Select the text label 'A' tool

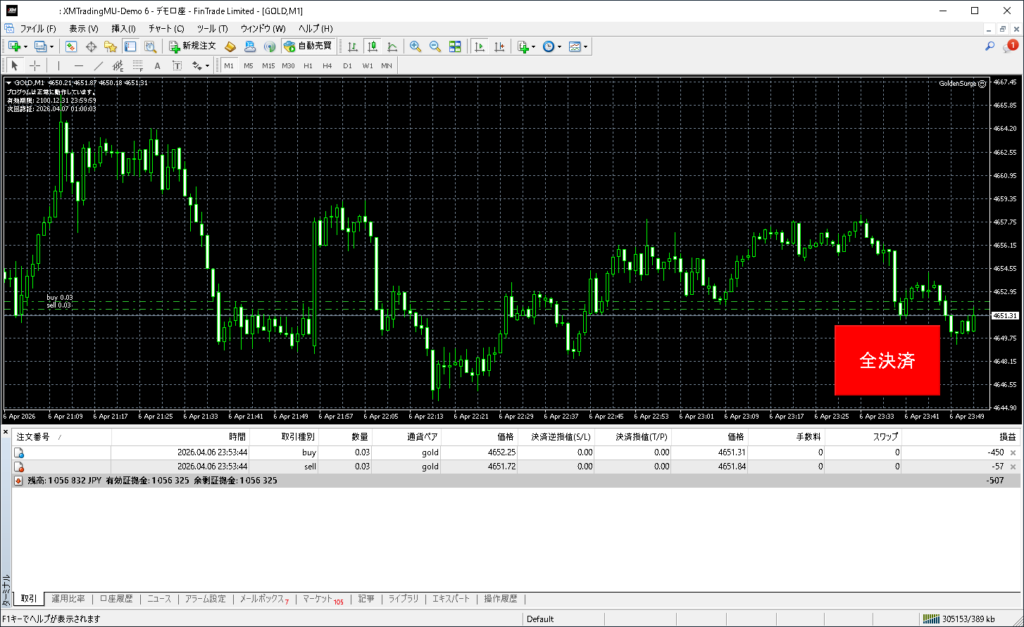157,65
